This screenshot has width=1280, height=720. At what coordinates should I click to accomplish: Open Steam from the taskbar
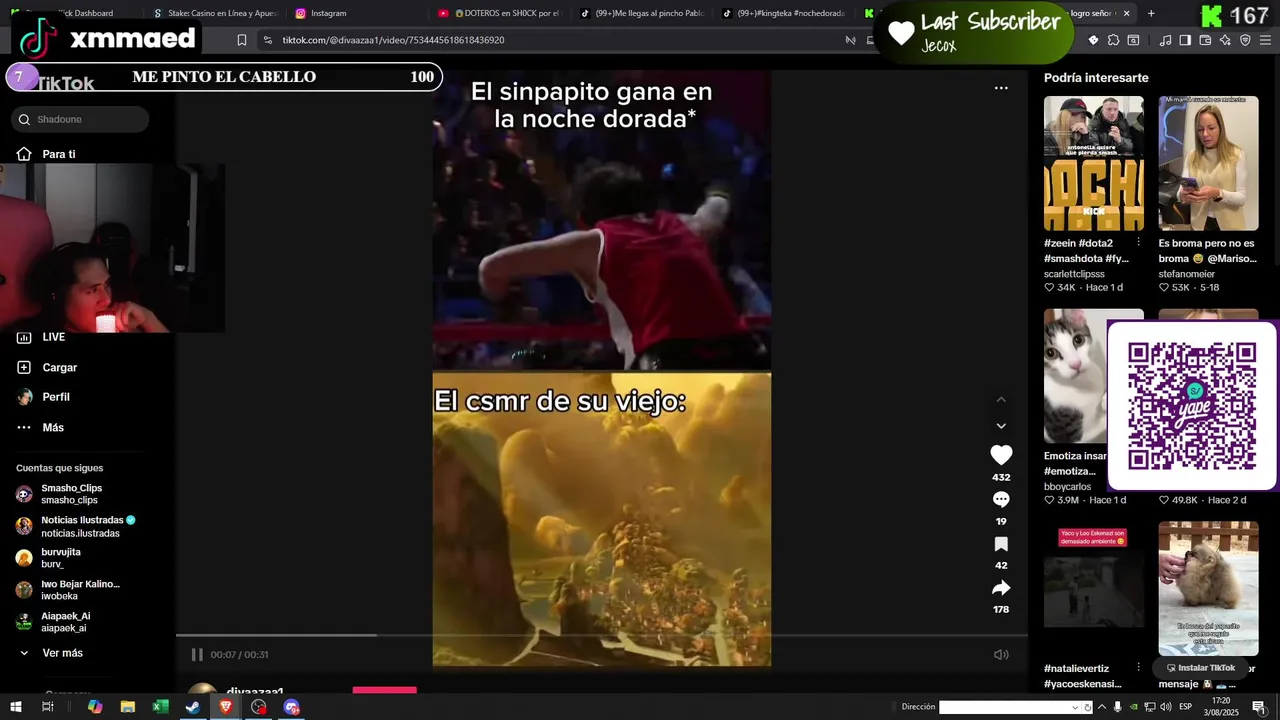click(193, 707)
